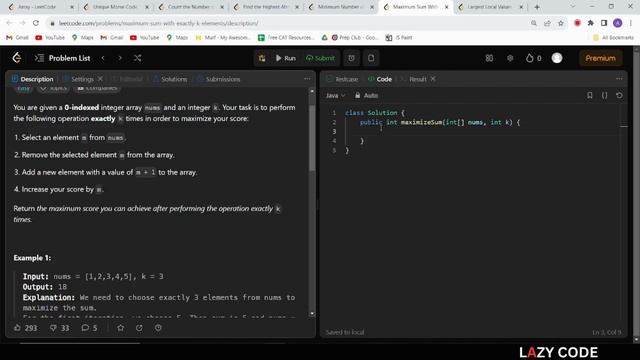Open JS Paint bookmark
Screen dimensions: 640x360
tap(399, 38)
